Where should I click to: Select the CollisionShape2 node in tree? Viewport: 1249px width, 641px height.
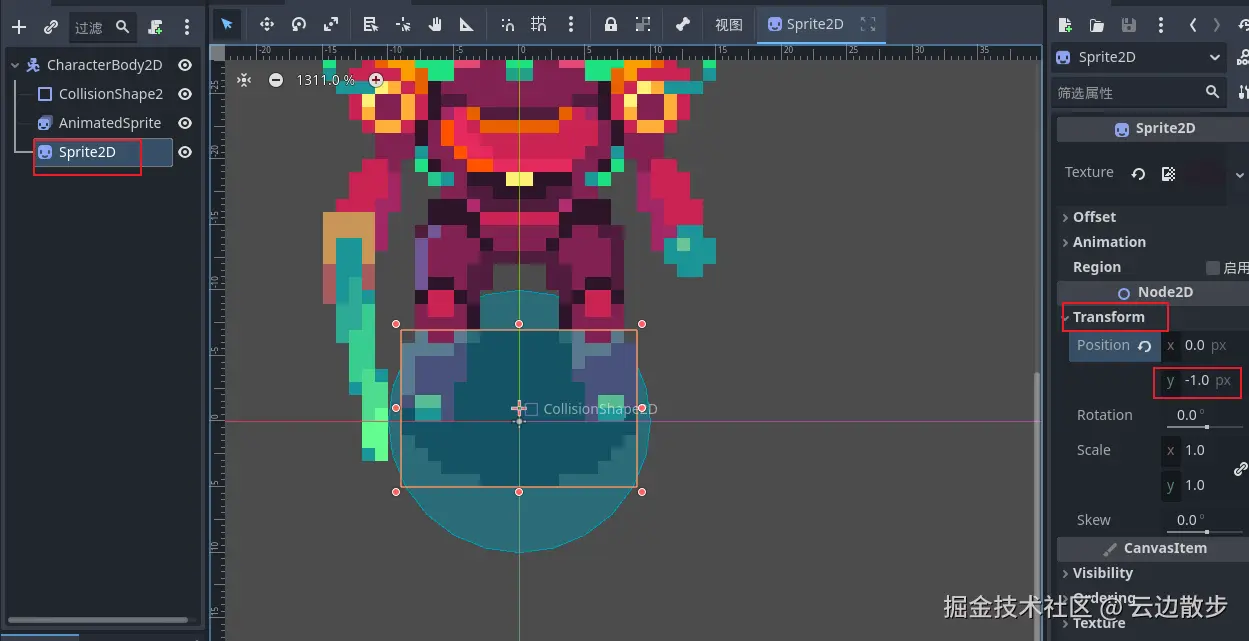[110, 94]
